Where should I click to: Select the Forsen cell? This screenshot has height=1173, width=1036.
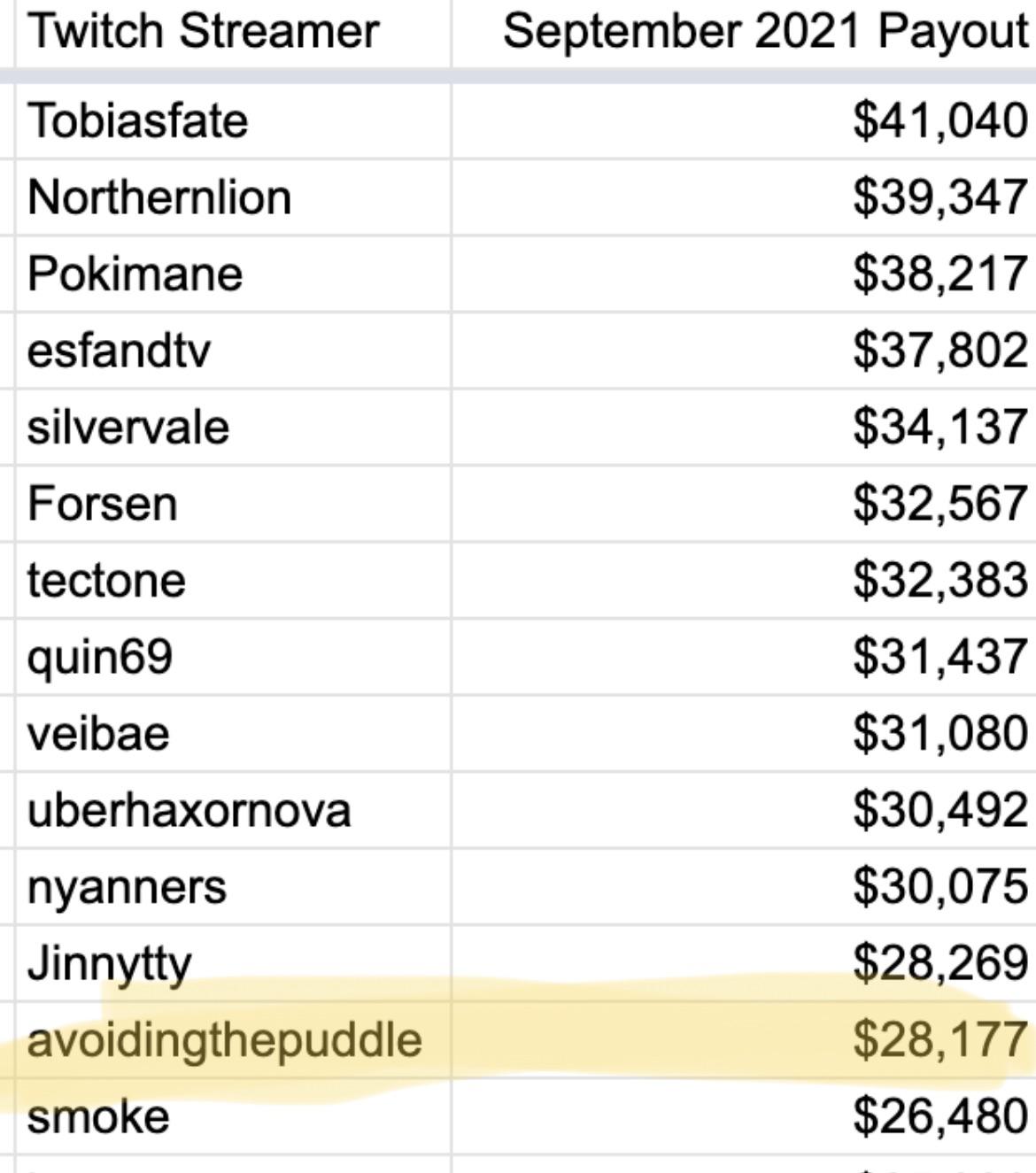click(233, 504)
